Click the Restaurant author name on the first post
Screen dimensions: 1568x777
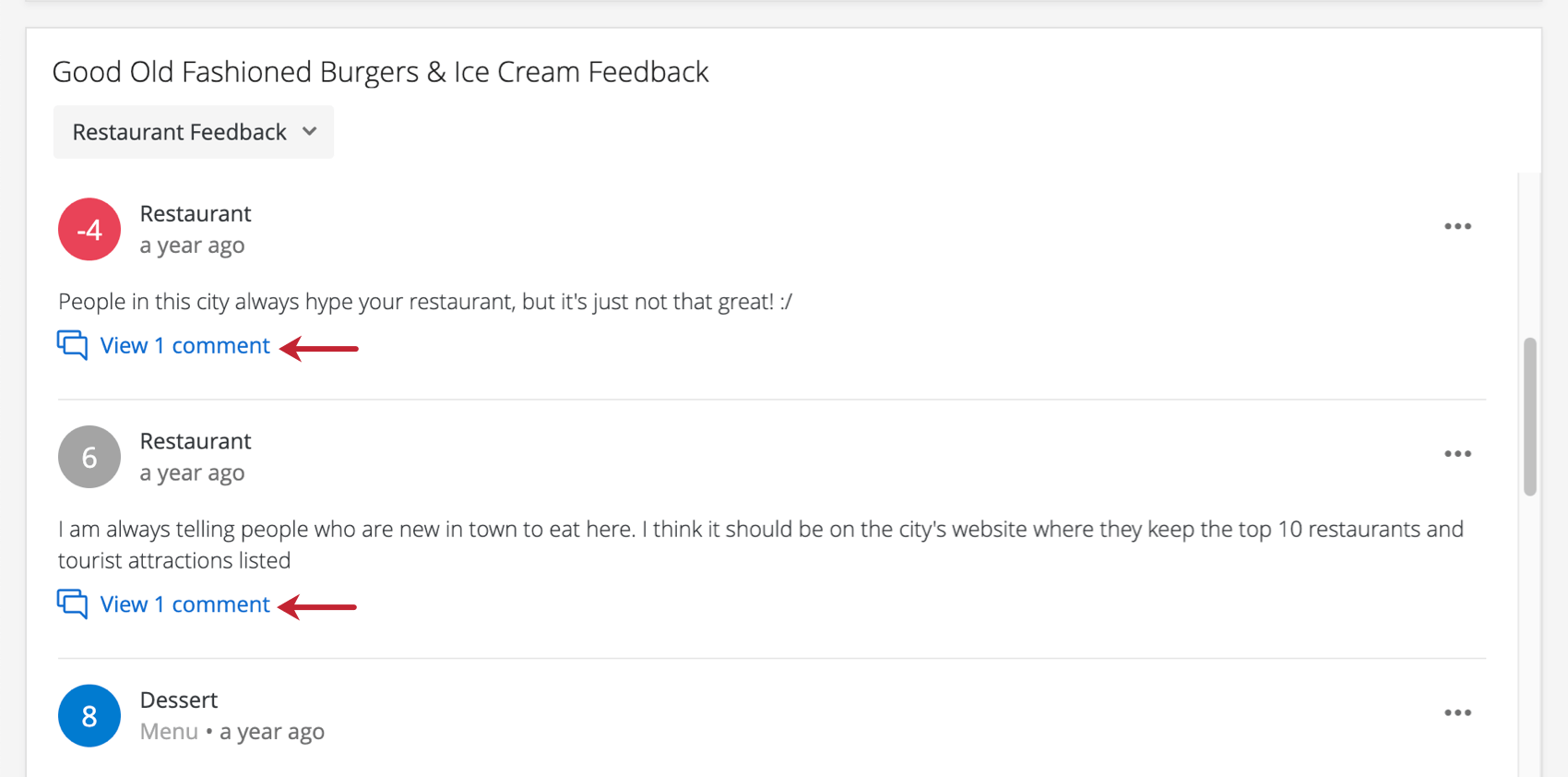[196, 213]
